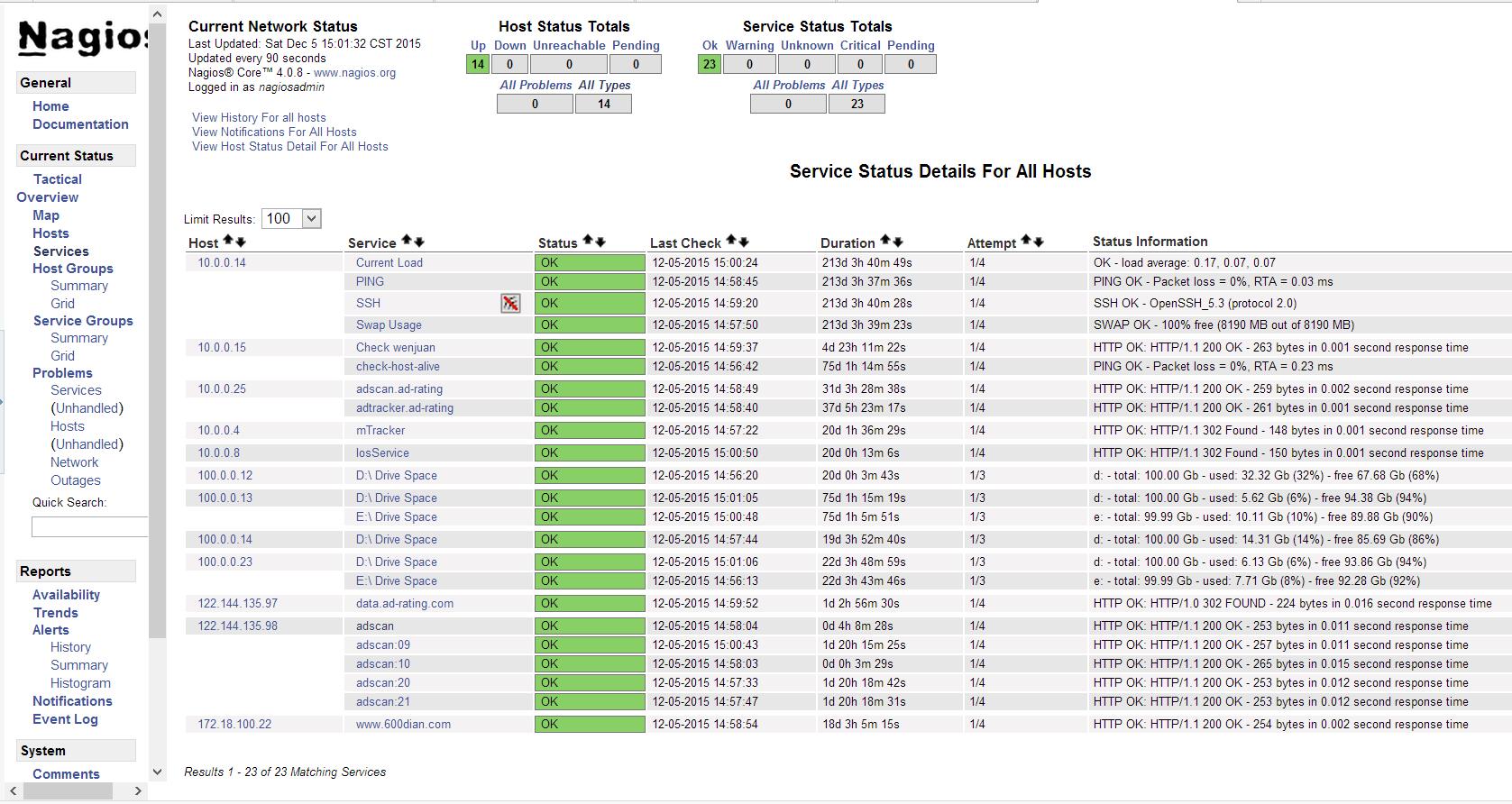
Task: Open Host Groups link
Action: coord(73,269)
